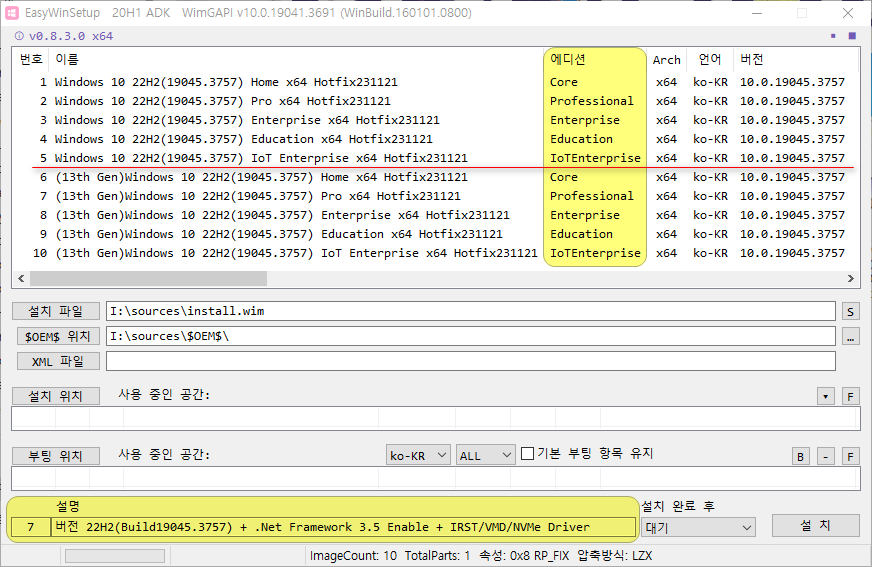This screenshot has height=567, width=872.
Task: Click the empty XML file input field
Action: tap(470, 361)
